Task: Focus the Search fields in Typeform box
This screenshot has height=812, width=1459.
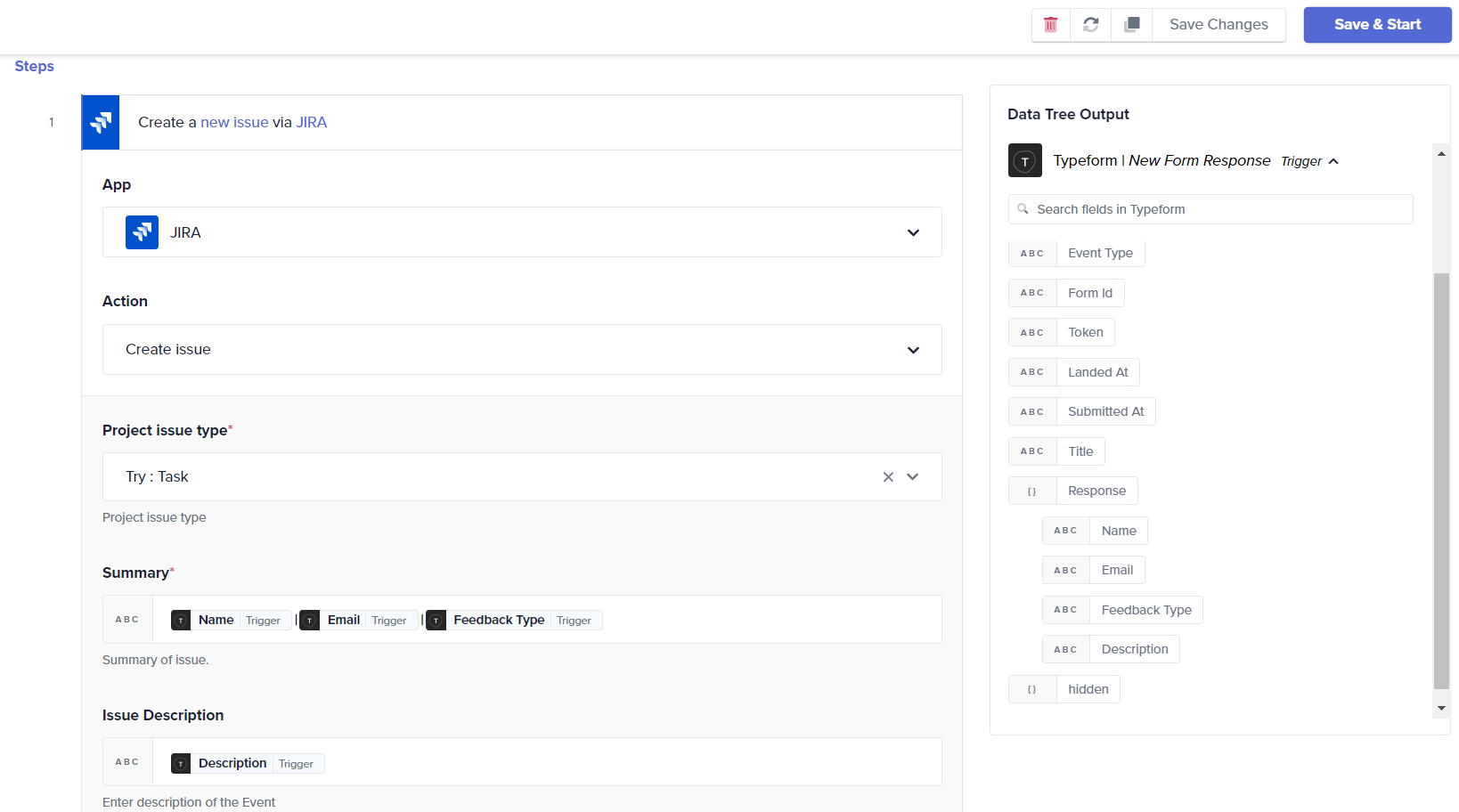Action: coord(1210,209)
